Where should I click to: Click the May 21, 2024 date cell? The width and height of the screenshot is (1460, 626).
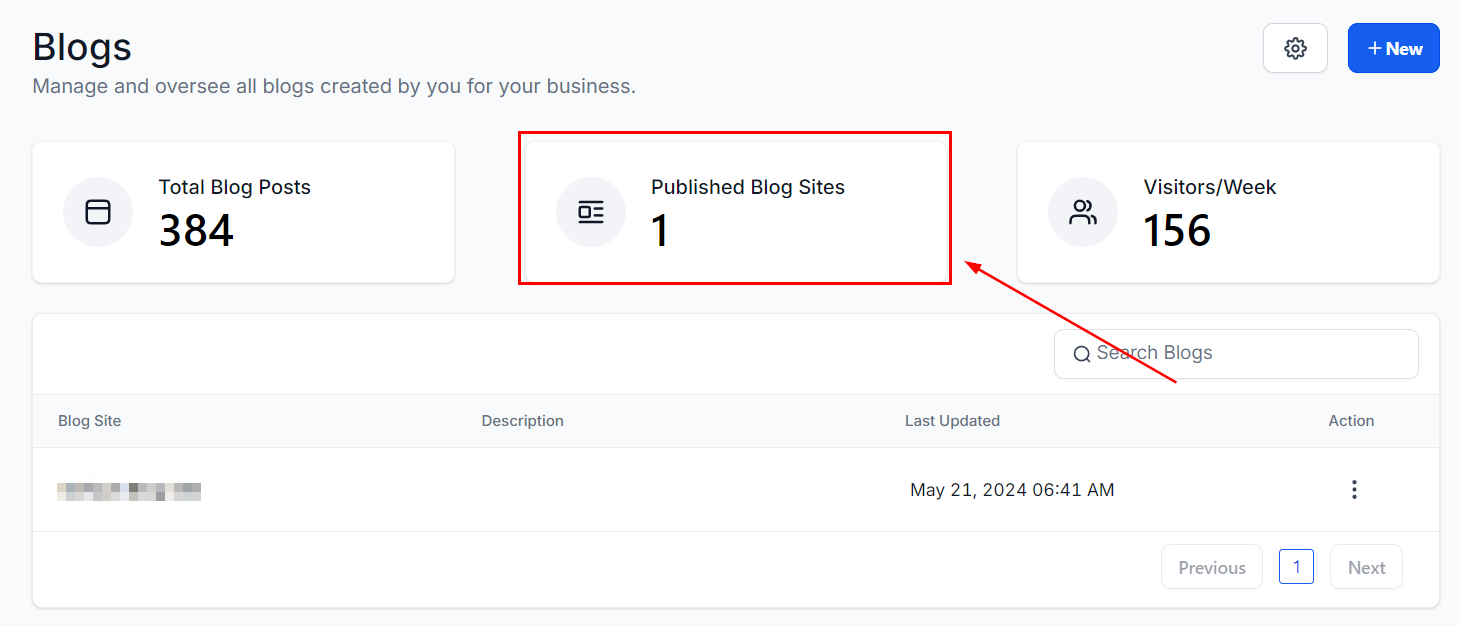[1011, 490]
